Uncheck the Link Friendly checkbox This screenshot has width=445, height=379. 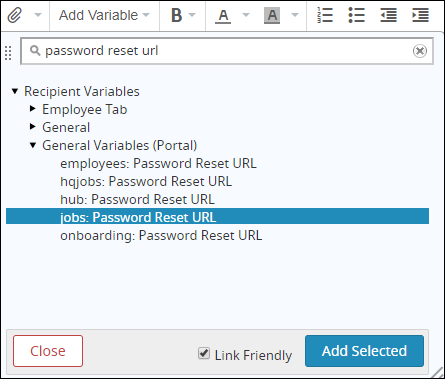coord(204,353)
